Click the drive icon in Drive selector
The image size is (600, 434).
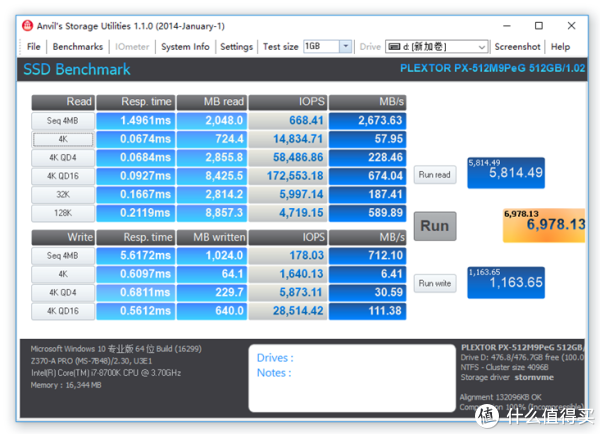coord(394,47)
